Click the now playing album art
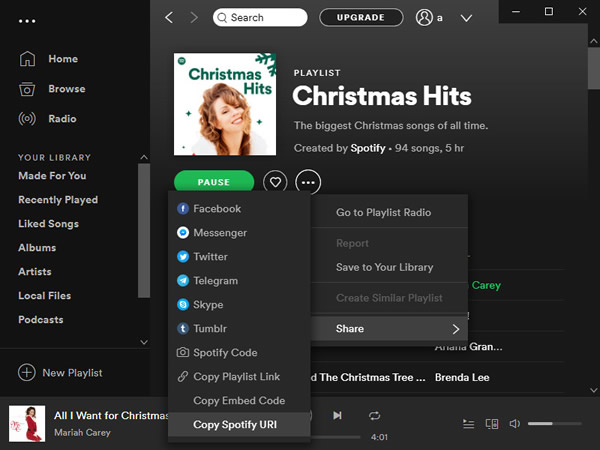Image resolution: width=600 pixels, height=450 pixels. [x=27, y=424]
